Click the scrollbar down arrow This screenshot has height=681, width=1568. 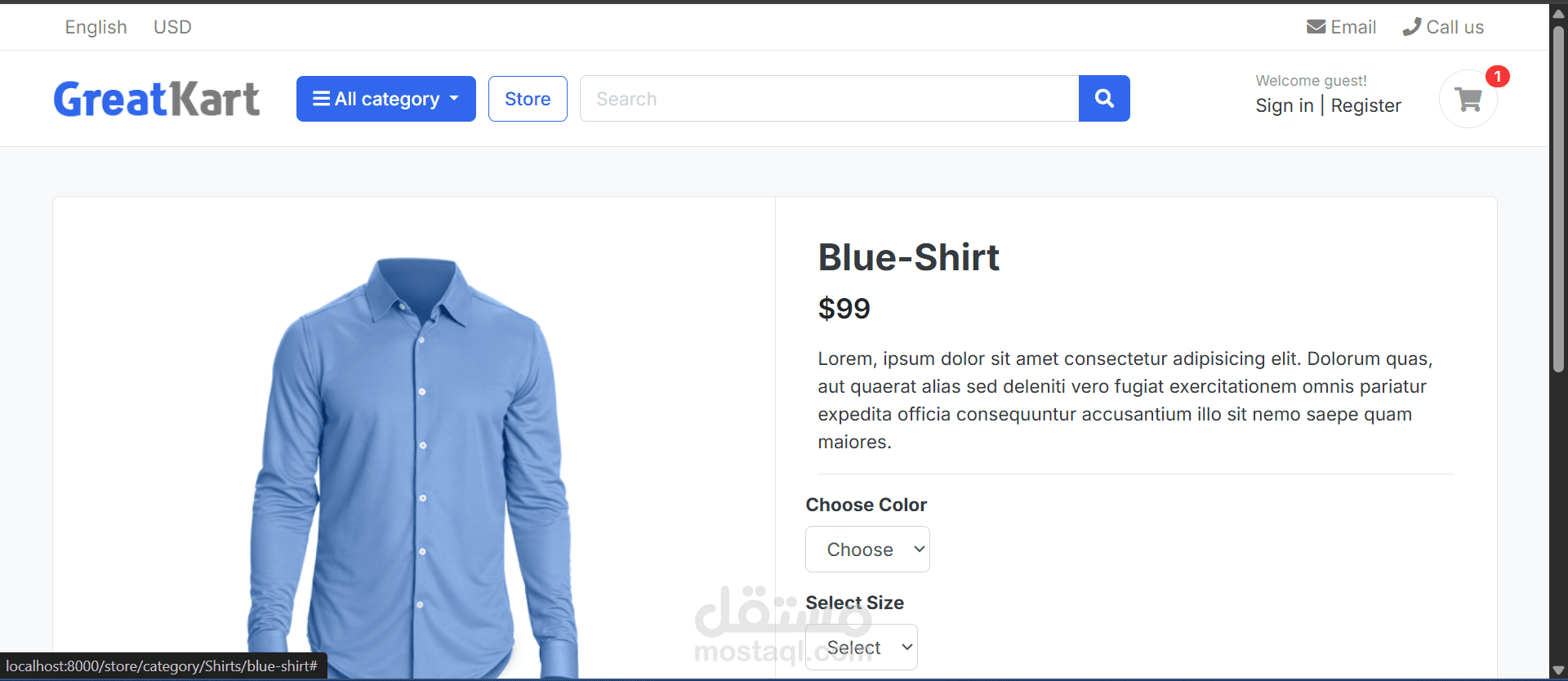point(1558,671)
